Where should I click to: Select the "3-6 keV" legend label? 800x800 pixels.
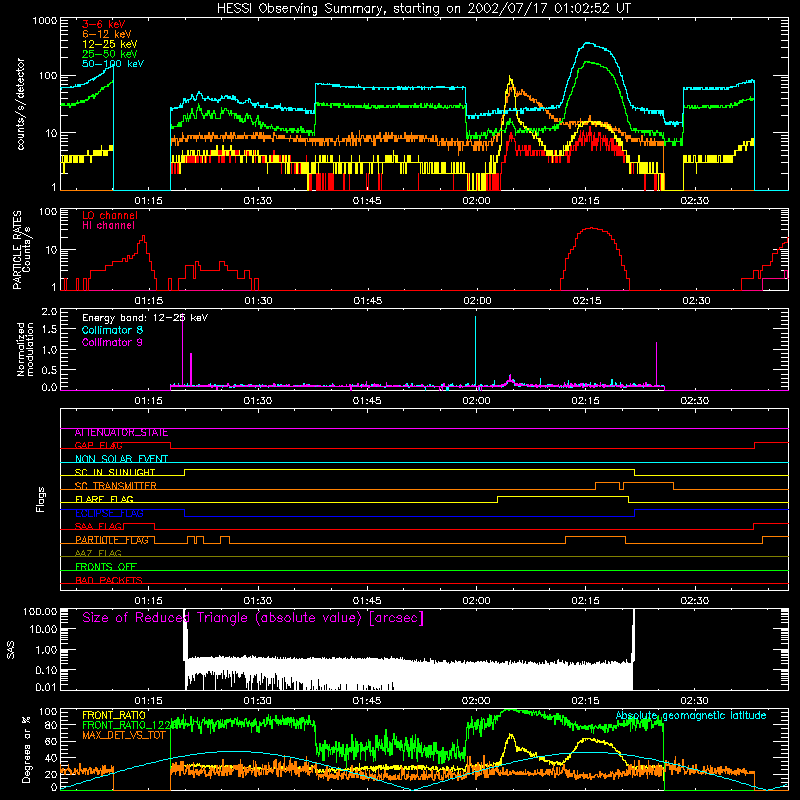(104, 24)
